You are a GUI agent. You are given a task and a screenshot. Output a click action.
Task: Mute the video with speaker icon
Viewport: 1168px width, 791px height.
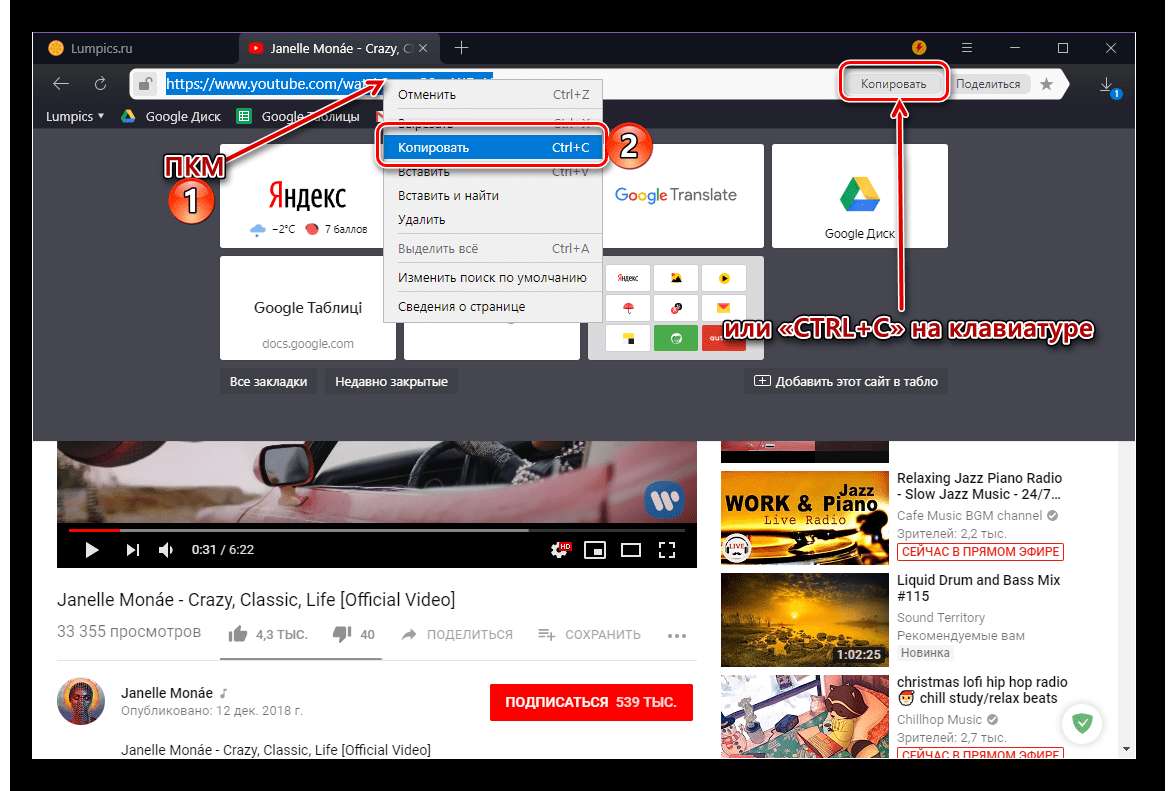coord(166,550)
